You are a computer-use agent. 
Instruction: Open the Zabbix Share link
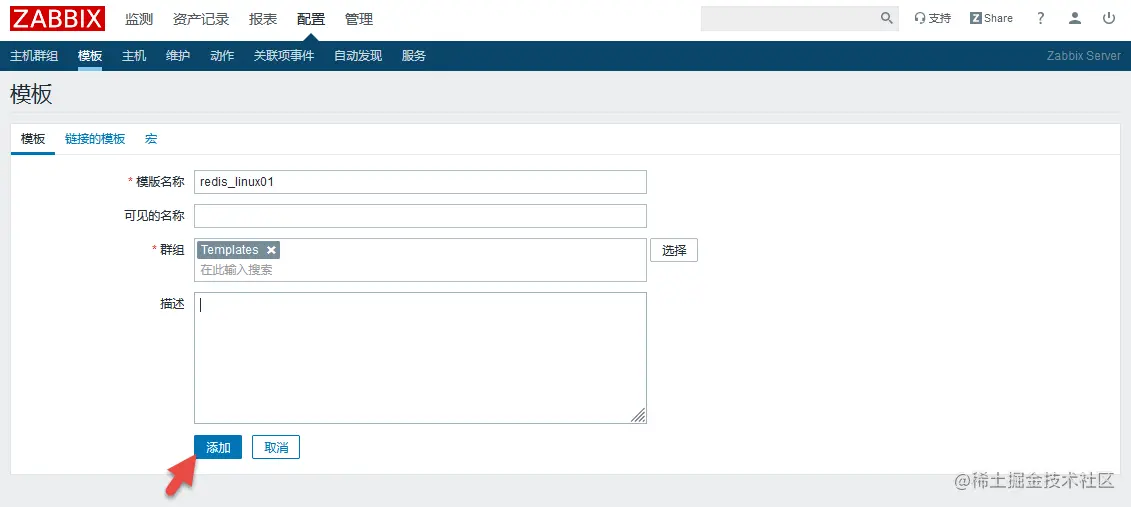991,18
